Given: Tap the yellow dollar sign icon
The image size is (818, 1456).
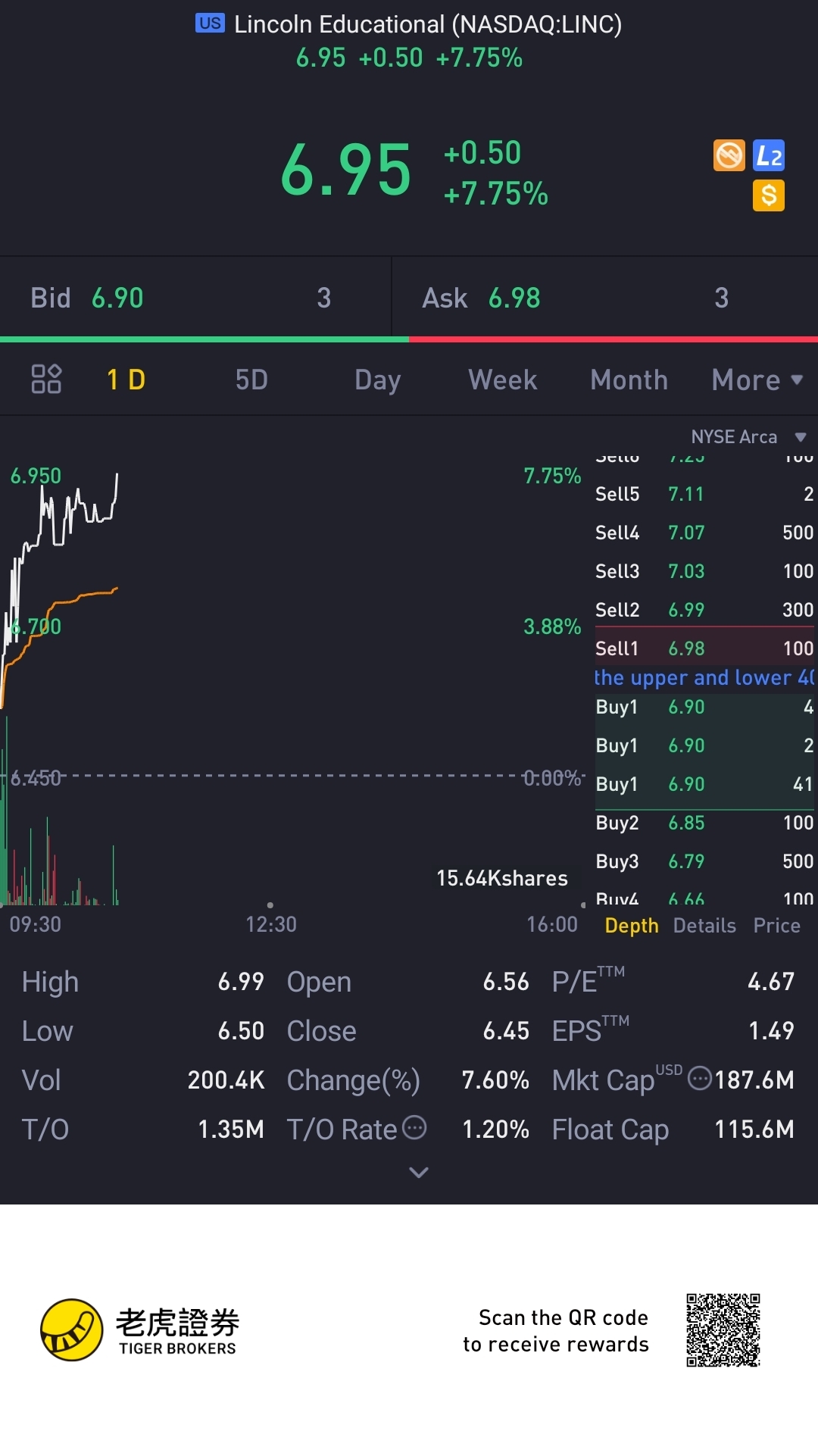Looking at the screenshot, I should tap(769, 195).
